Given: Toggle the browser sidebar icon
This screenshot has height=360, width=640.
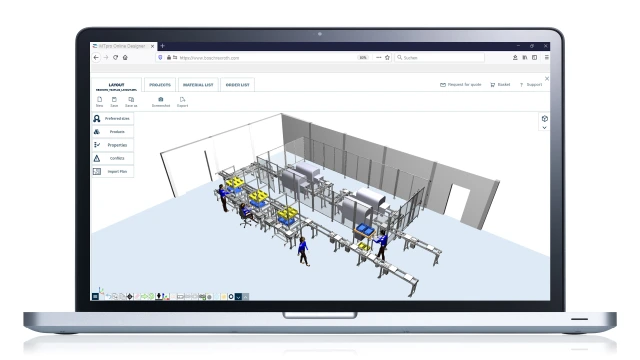Looking at the screenshot, I should point(534,58).
